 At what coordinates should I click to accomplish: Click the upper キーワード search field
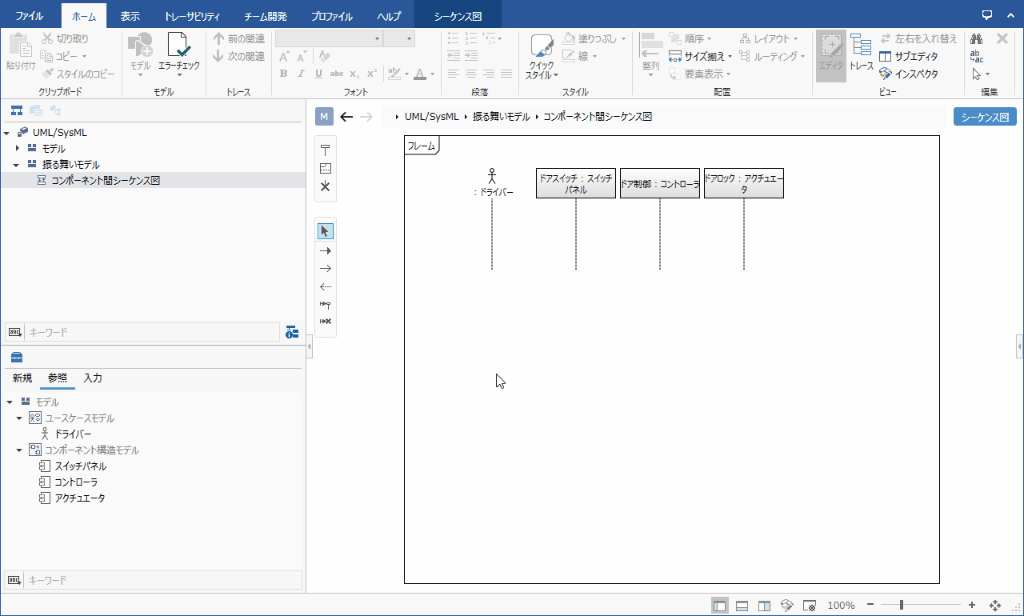click(x=150, y=331)
